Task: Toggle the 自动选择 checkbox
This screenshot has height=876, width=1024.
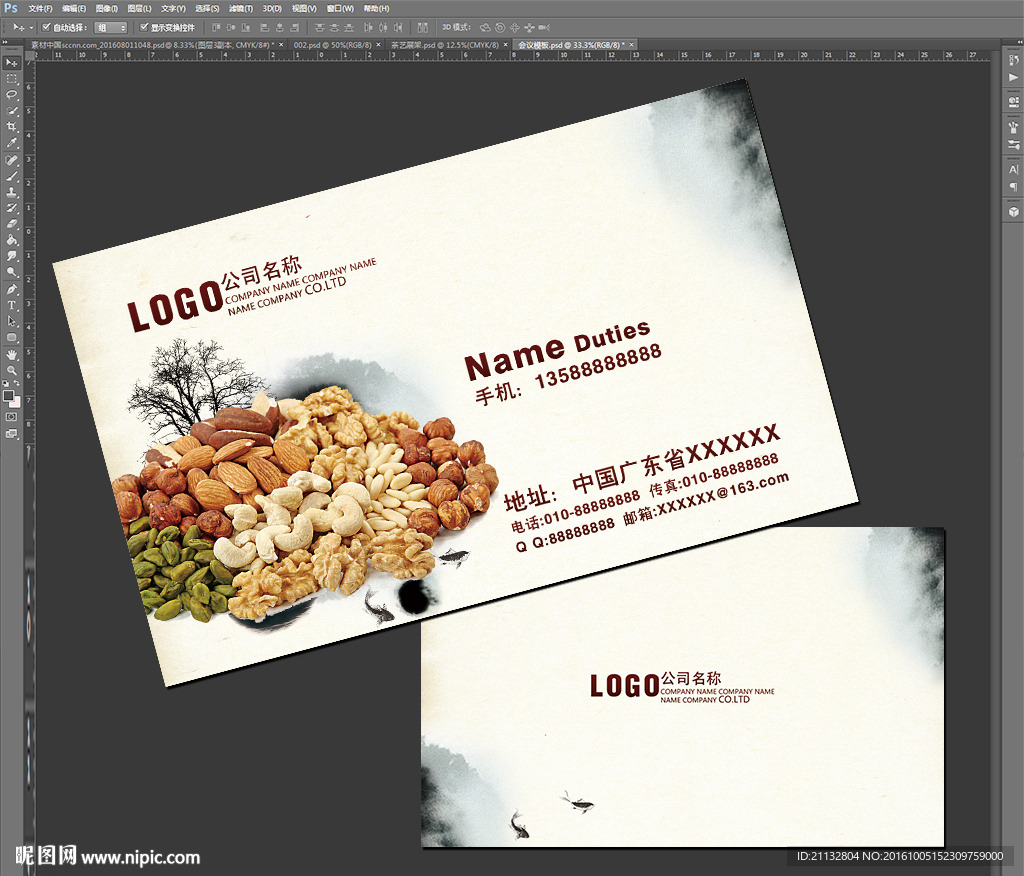Action: click(x=46, y=27)
